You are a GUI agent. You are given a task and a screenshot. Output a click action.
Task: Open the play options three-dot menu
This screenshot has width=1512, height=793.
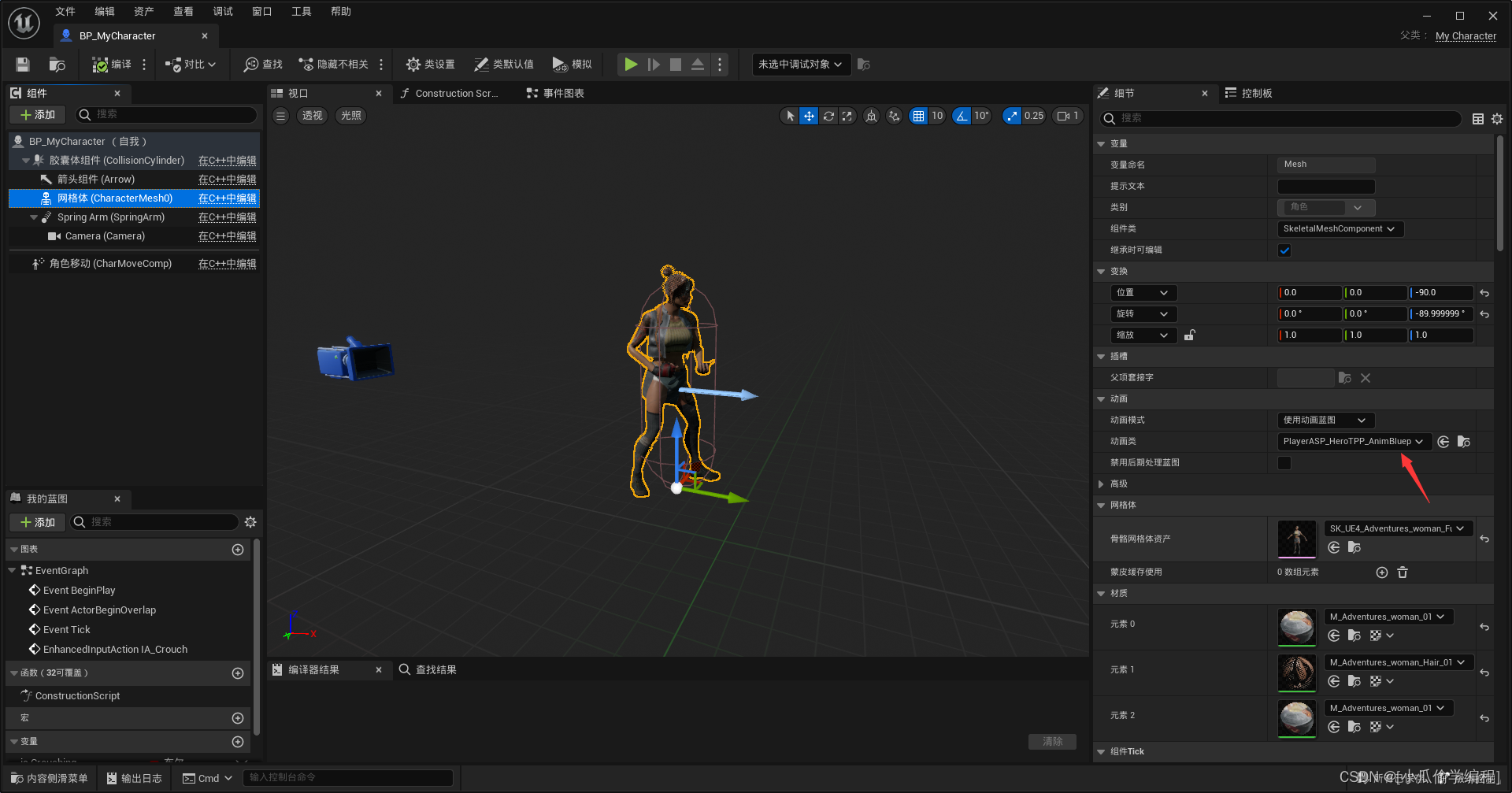pos(720,65)
